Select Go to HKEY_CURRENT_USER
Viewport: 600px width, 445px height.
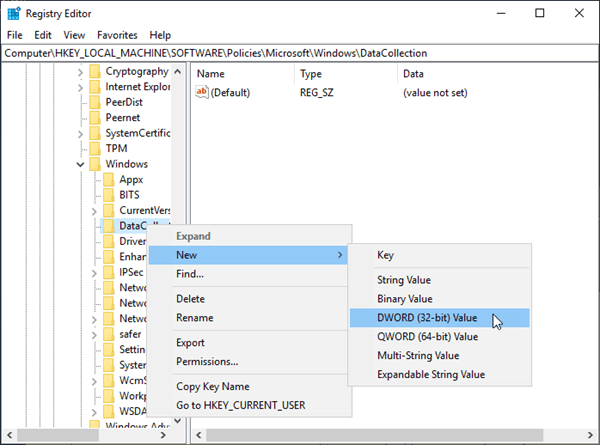point(248,405)
